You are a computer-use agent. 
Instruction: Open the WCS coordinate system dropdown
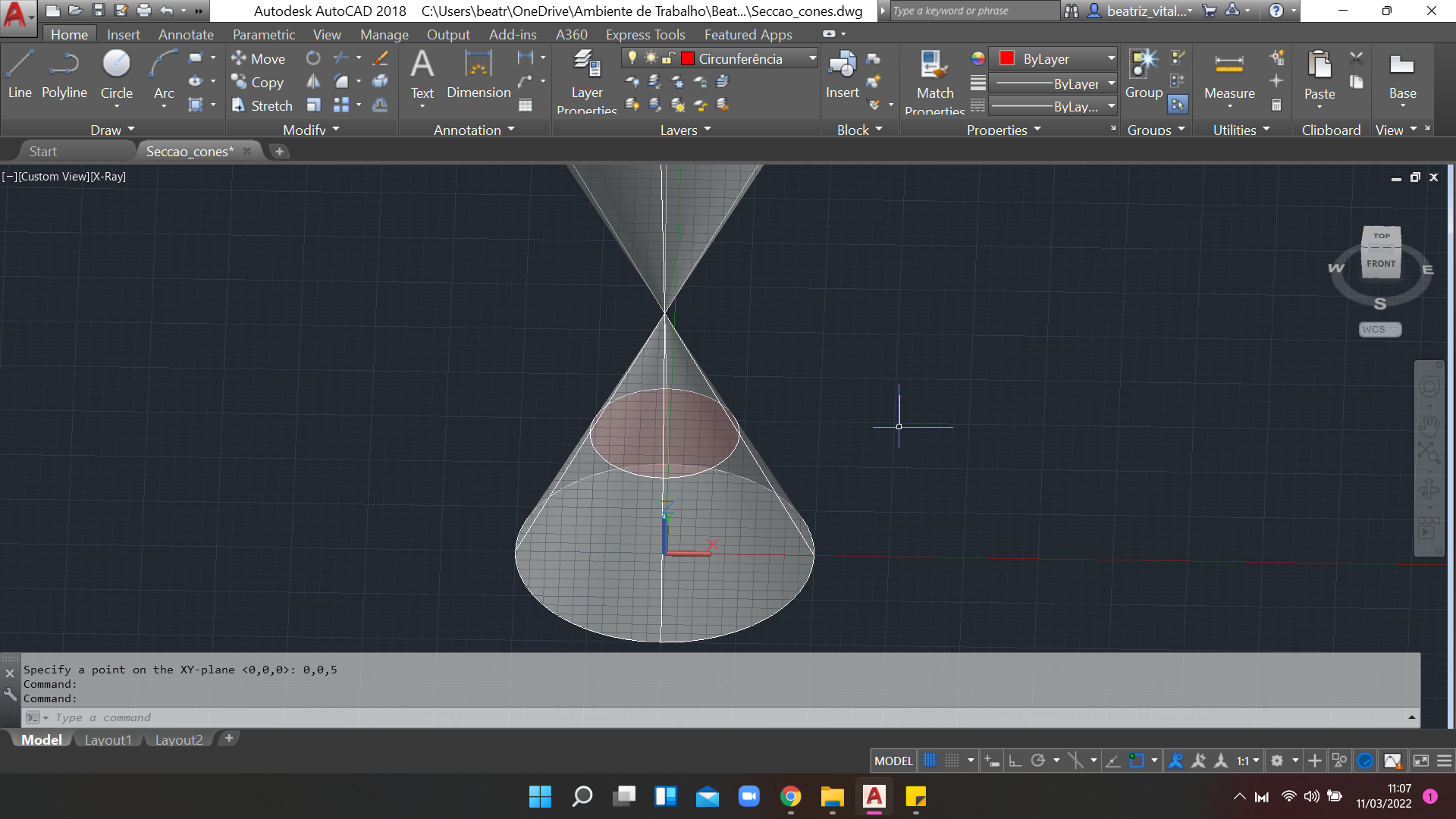[x=1380, y=329]
